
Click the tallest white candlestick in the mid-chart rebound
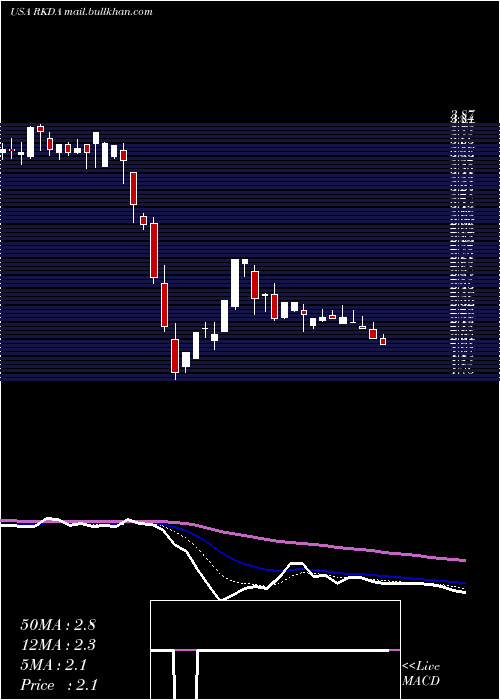pyautogui.click(x=235, y=283)
